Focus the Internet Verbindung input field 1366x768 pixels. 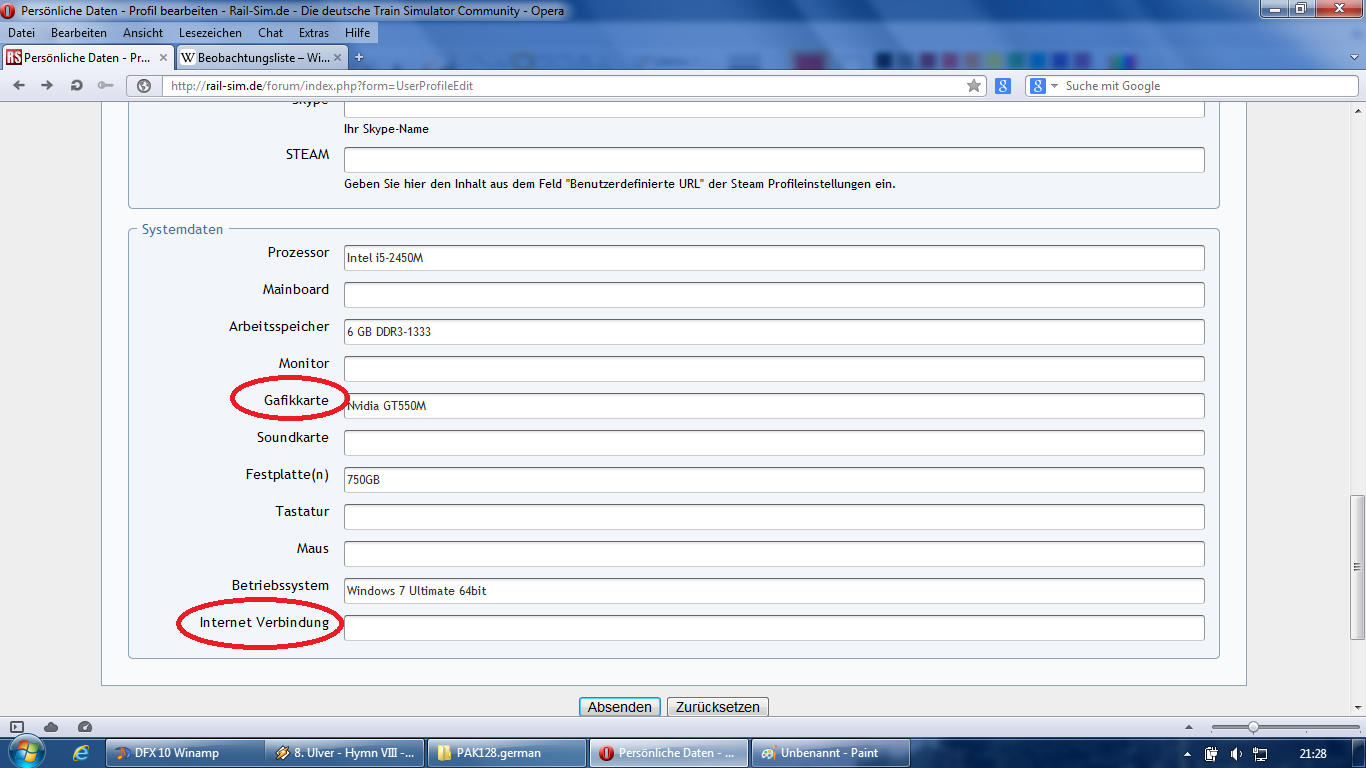click(x=774, y=628)
